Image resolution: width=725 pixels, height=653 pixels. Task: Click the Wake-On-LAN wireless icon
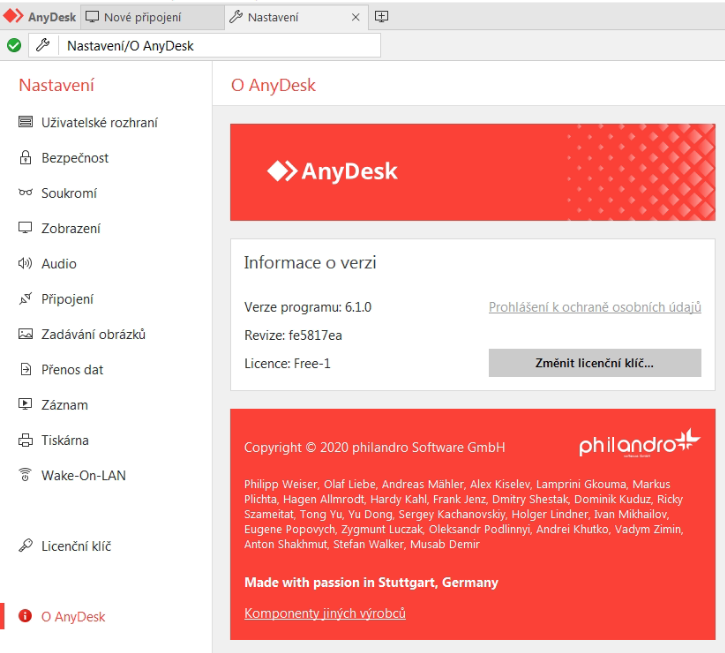25,474
